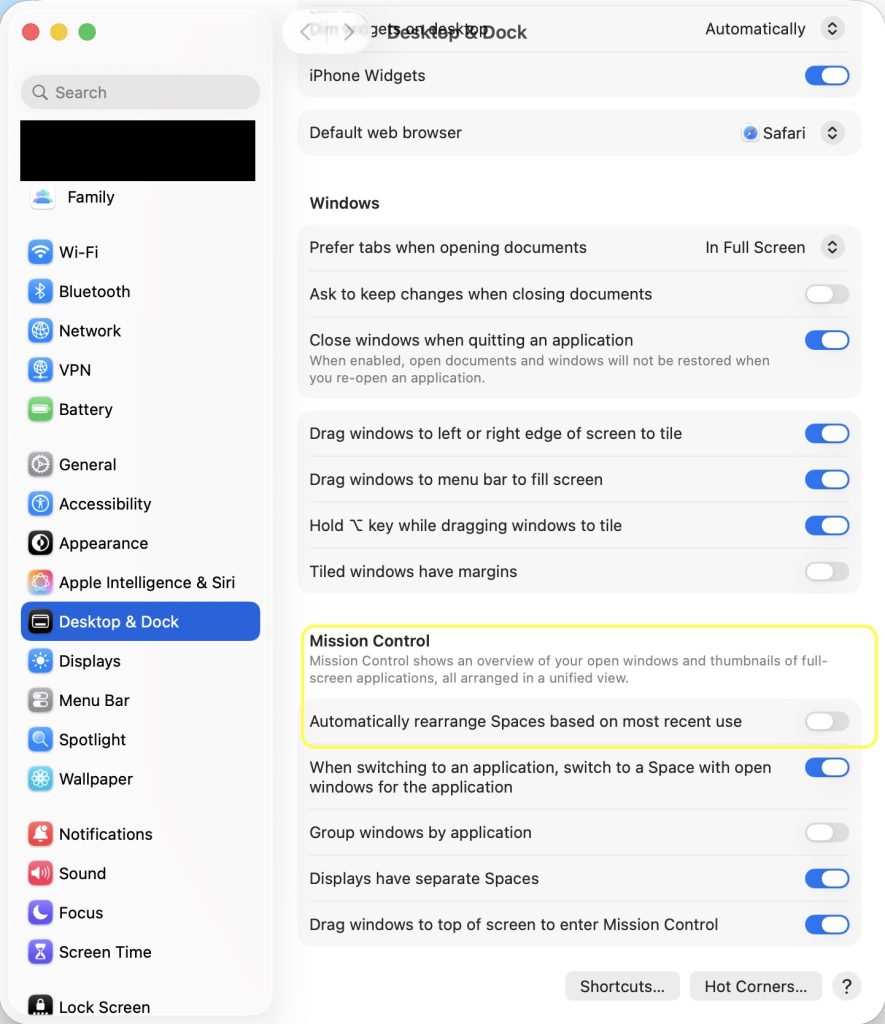
Task: Open the red Notifications bell icon
Action: click(x=40, y=834)
